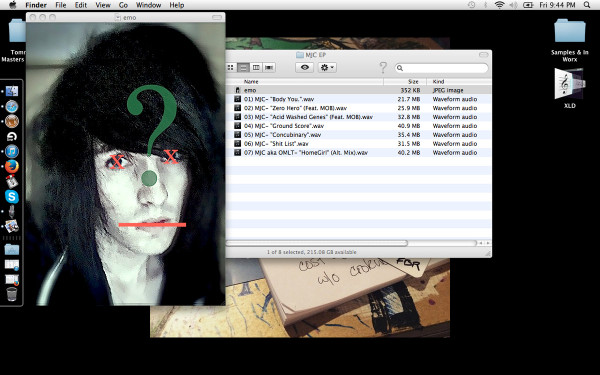
Task: Open the Help menu
Action: [x=177, y=5]
